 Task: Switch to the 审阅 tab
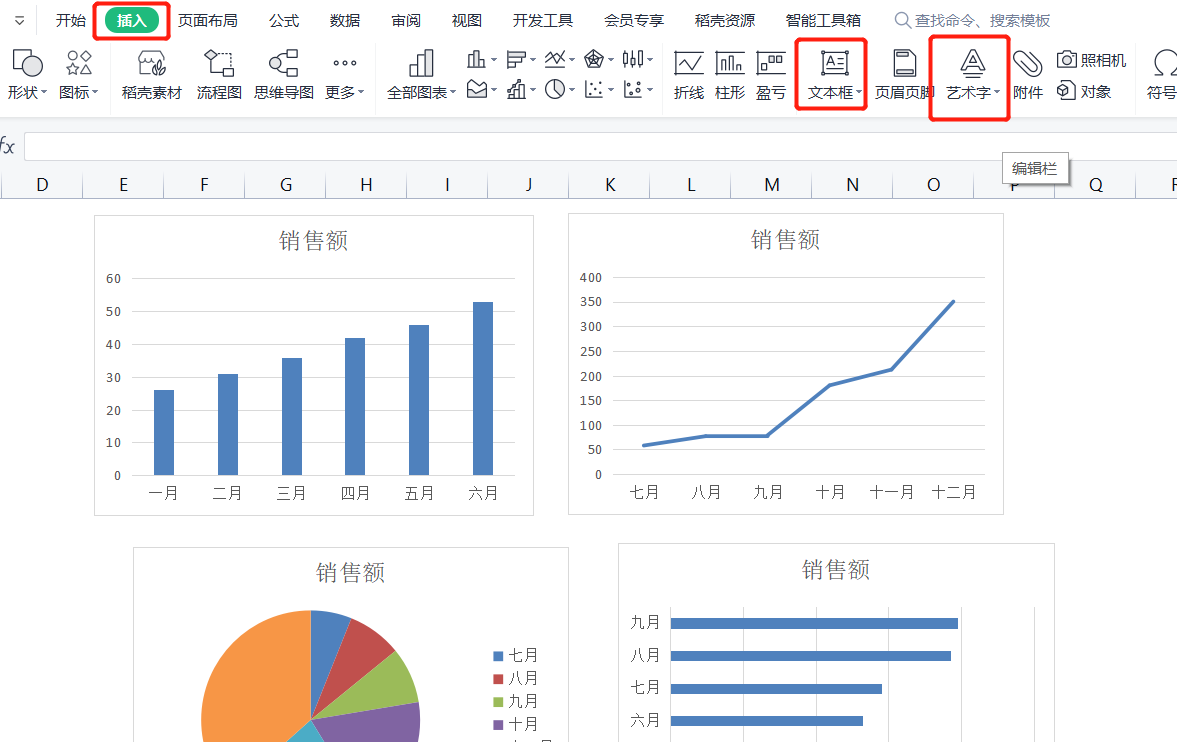[405, 20]
